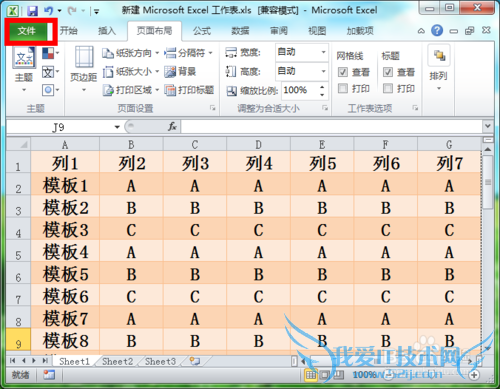Viewport: 500px width, 389px height.
Task: Click the fx insert function icon
Action: pyautogui.click(x=172, y=127)
